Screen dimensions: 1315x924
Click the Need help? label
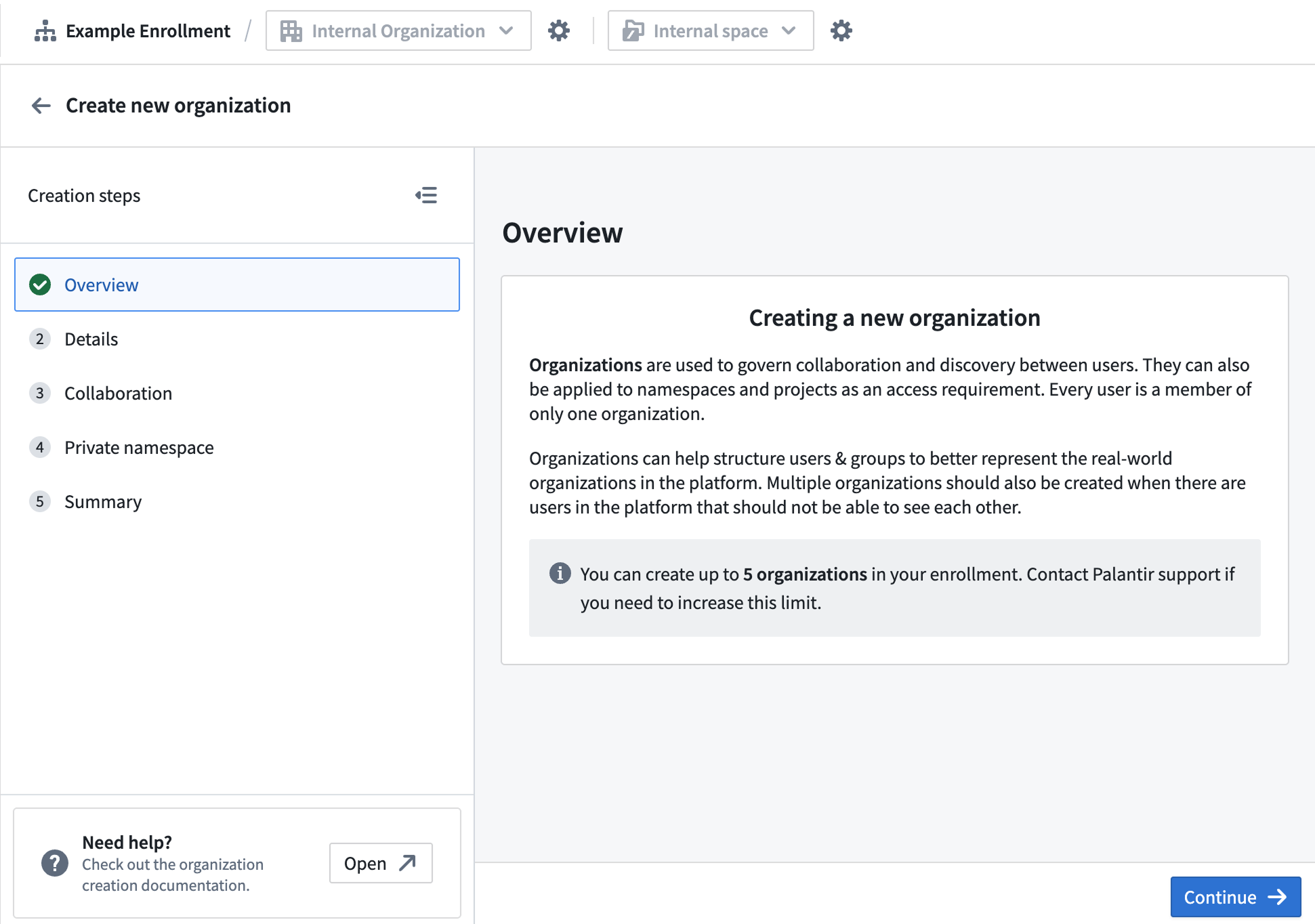[x=127, y=842]
